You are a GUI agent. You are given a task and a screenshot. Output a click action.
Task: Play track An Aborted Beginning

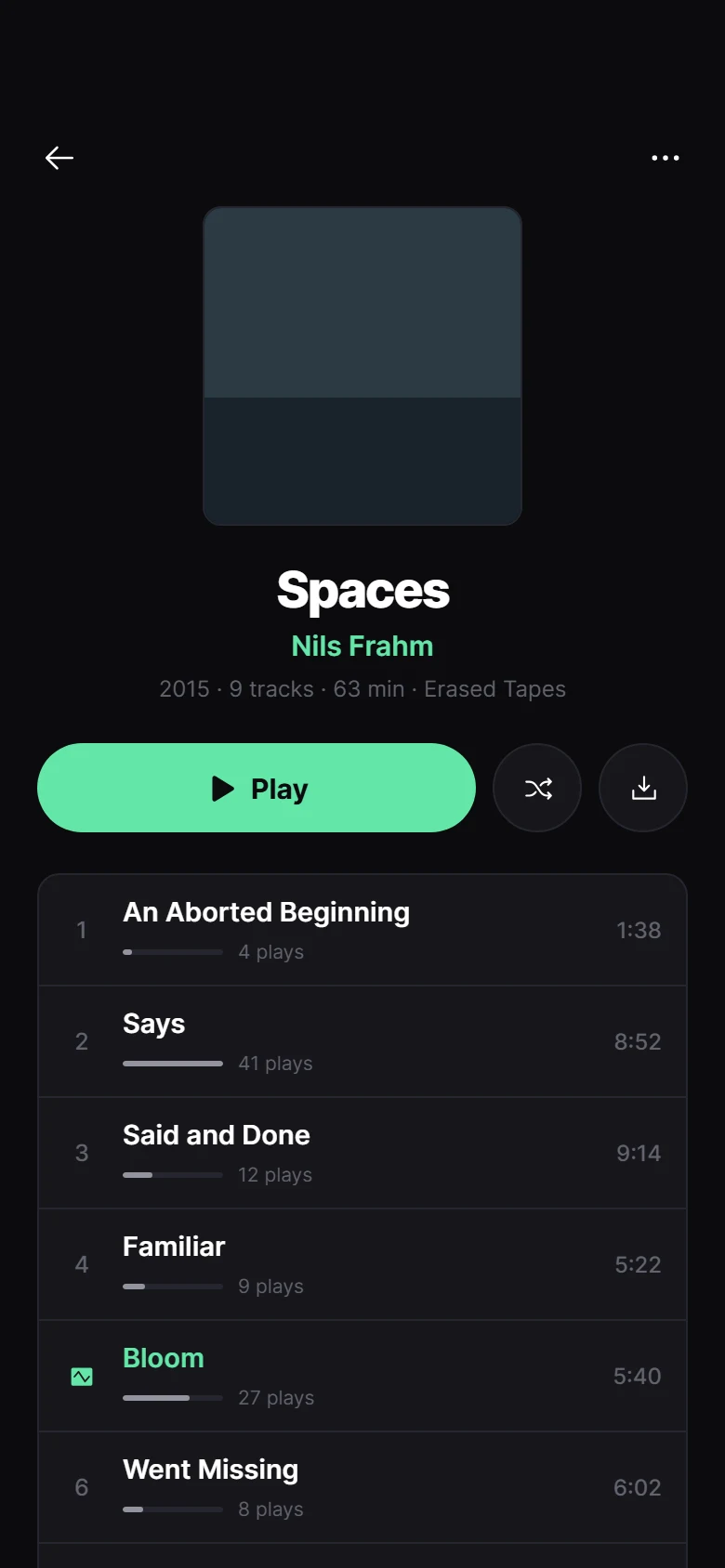click(x=362, y=930)
